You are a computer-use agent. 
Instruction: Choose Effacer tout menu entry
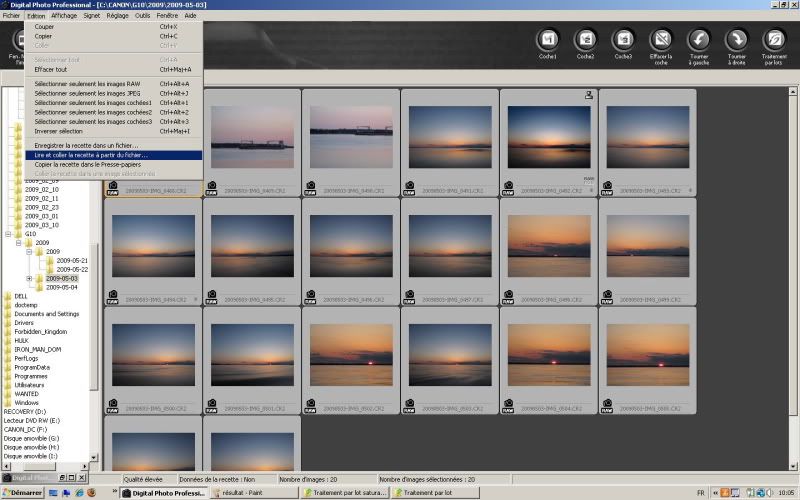click(114, 69)
